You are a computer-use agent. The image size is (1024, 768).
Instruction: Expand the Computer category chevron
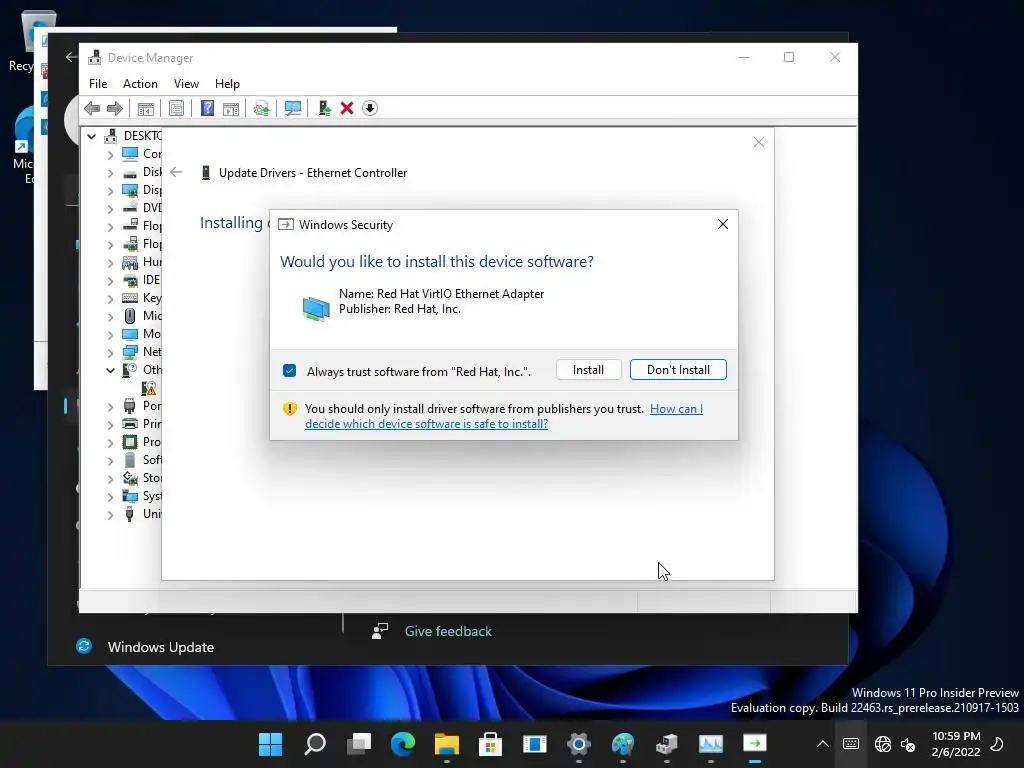(x=110, y=155)
